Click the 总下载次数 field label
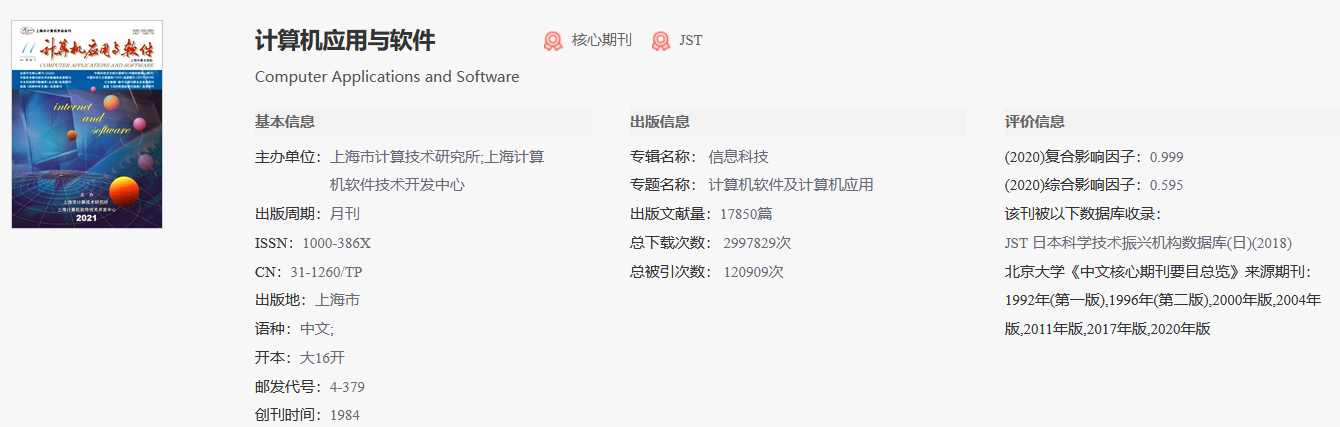The height and width of the screenshot is (427, 1340). tap(671, 243)
